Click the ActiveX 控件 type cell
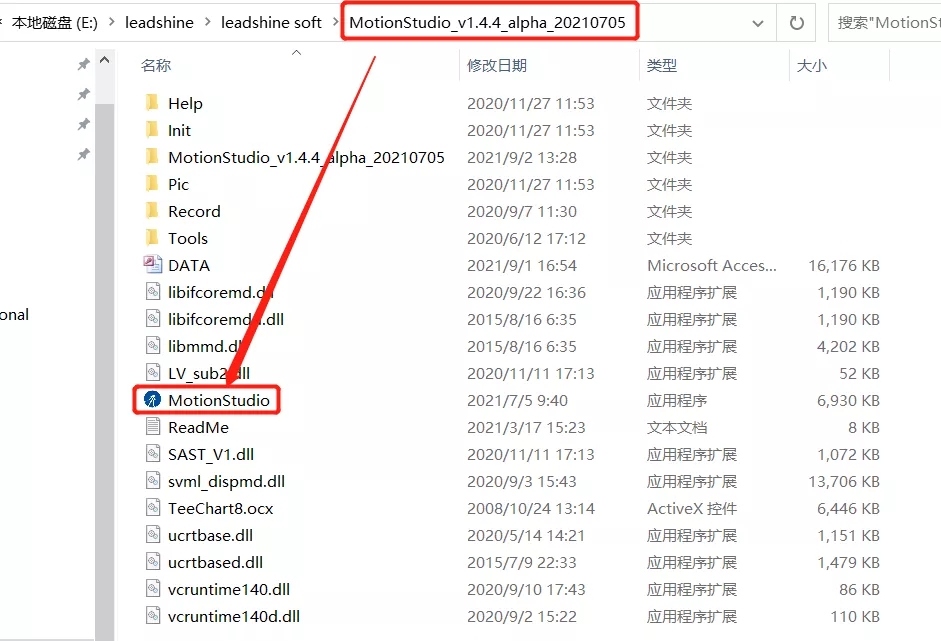The height and width of the screenshot is (641, 941). [x=692, y=508]
